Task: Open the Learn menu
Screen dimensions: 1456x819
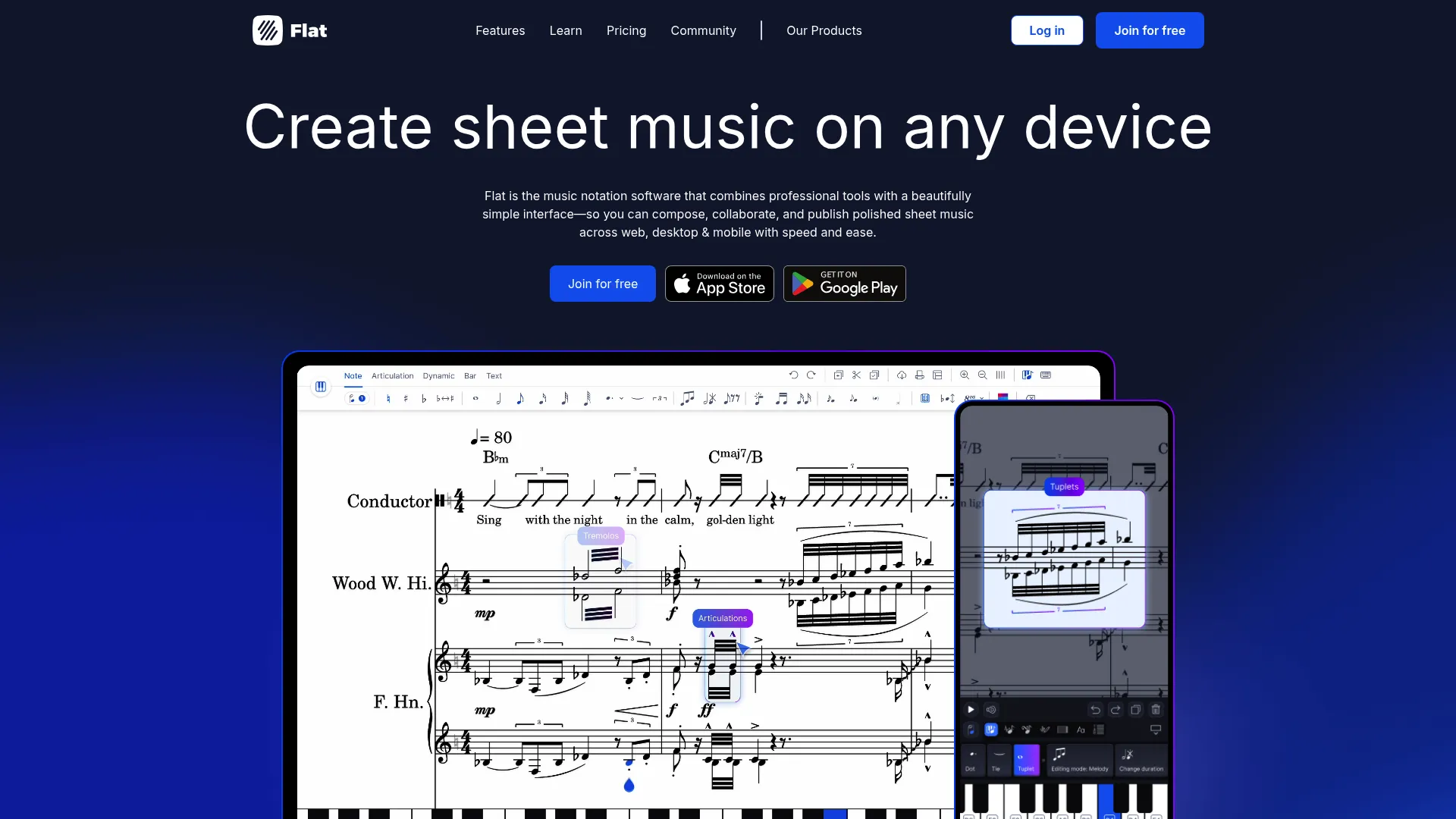Action: click(x=566, y=30)
